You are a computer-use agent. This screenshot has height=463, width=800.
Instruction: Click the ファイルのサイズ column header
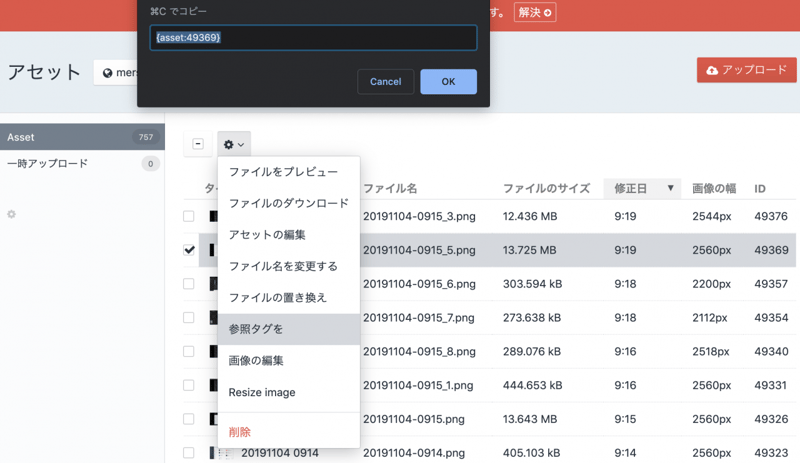pyautogui.click(x=546, y=188)
